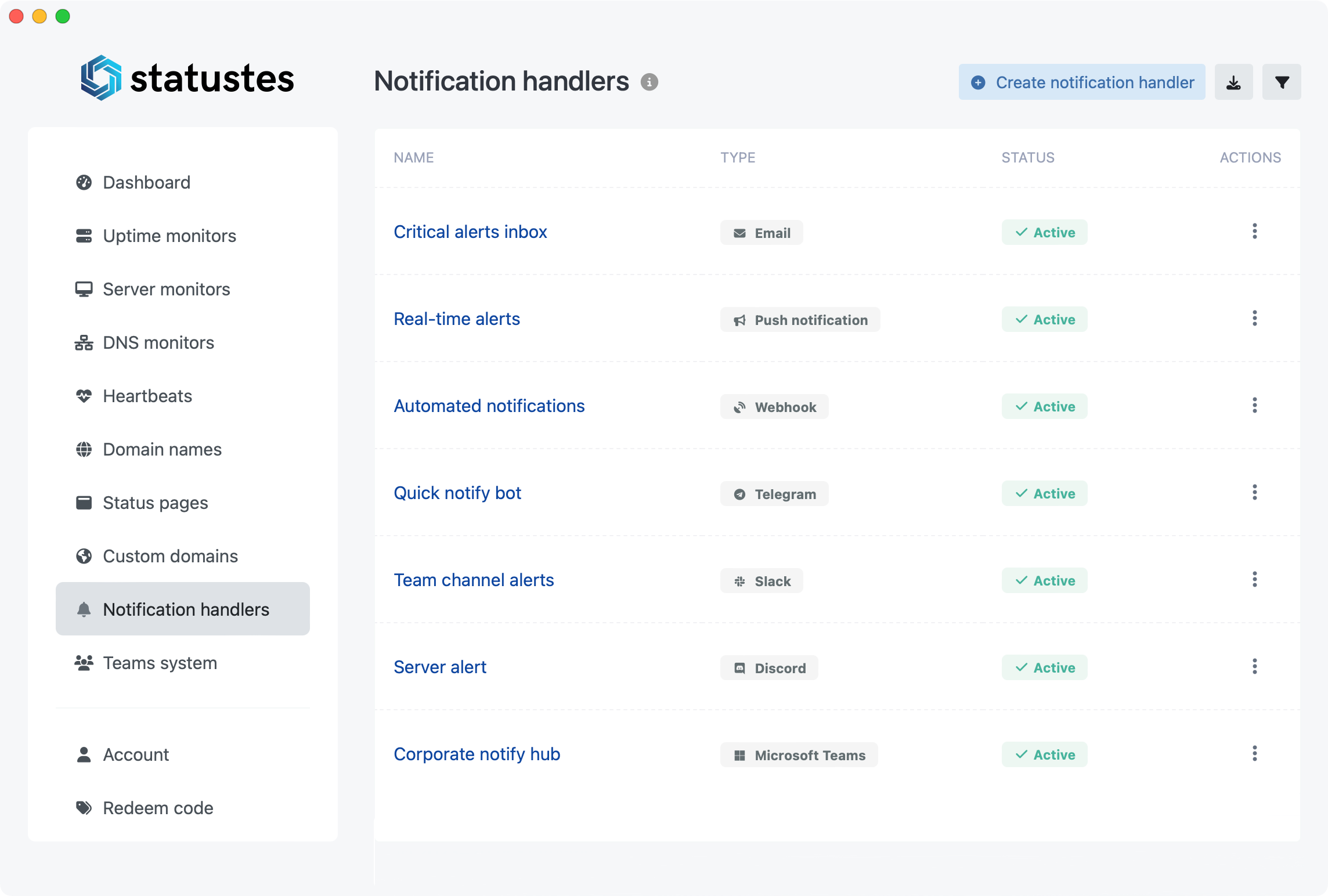
Task: Click the Discord type badge
Action: (x=769, y=668)
